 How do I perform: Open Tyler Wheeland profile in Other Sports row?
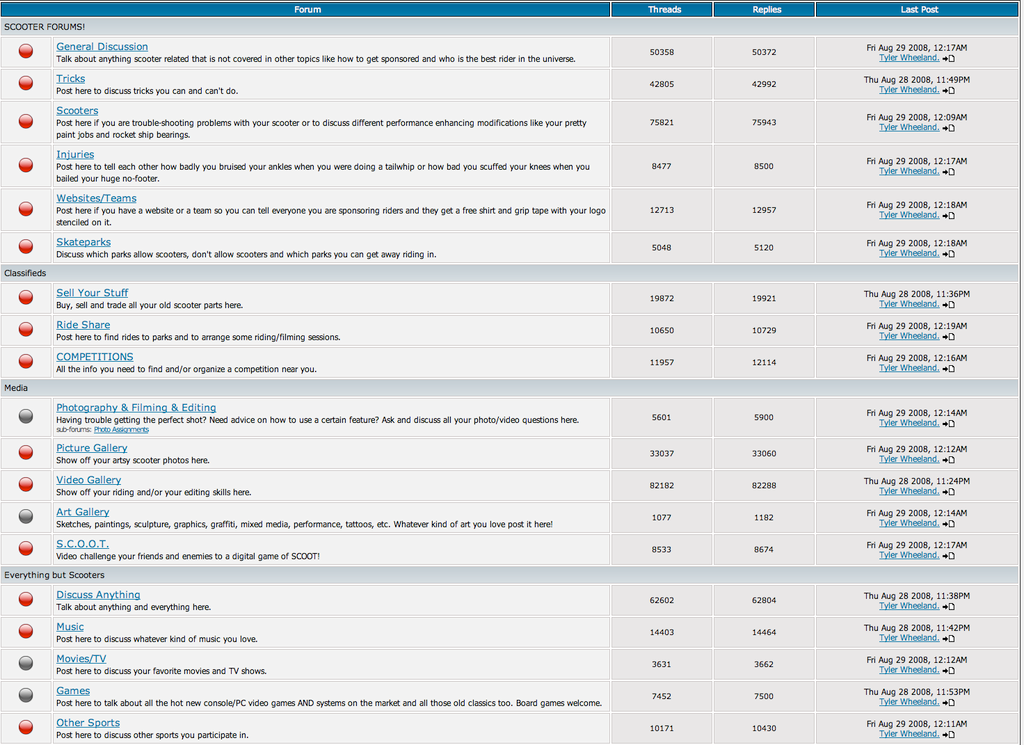(909, 734)
